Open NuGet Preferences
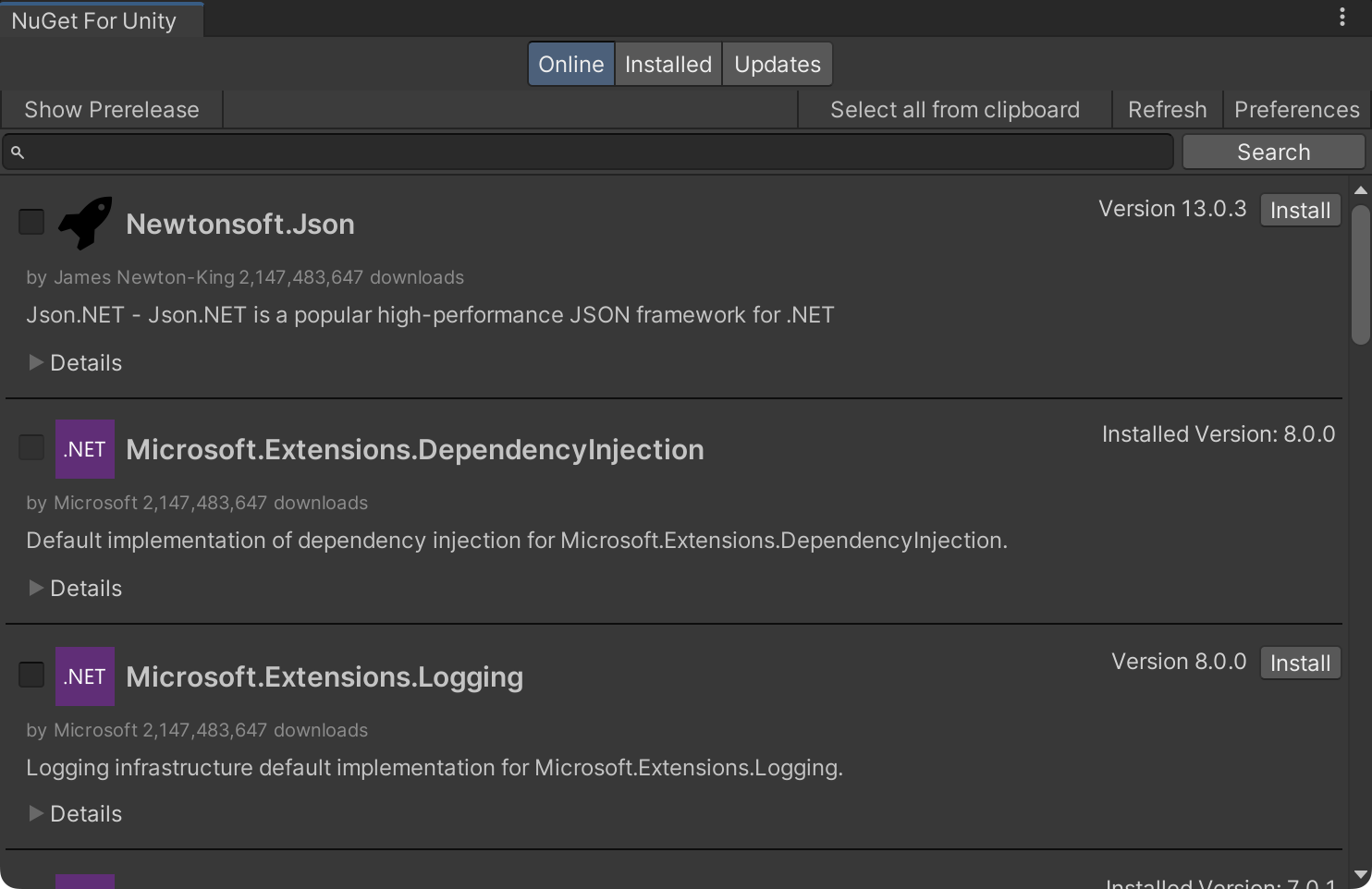This screenshot has height=889, width=1372. tap(1296, 109)
